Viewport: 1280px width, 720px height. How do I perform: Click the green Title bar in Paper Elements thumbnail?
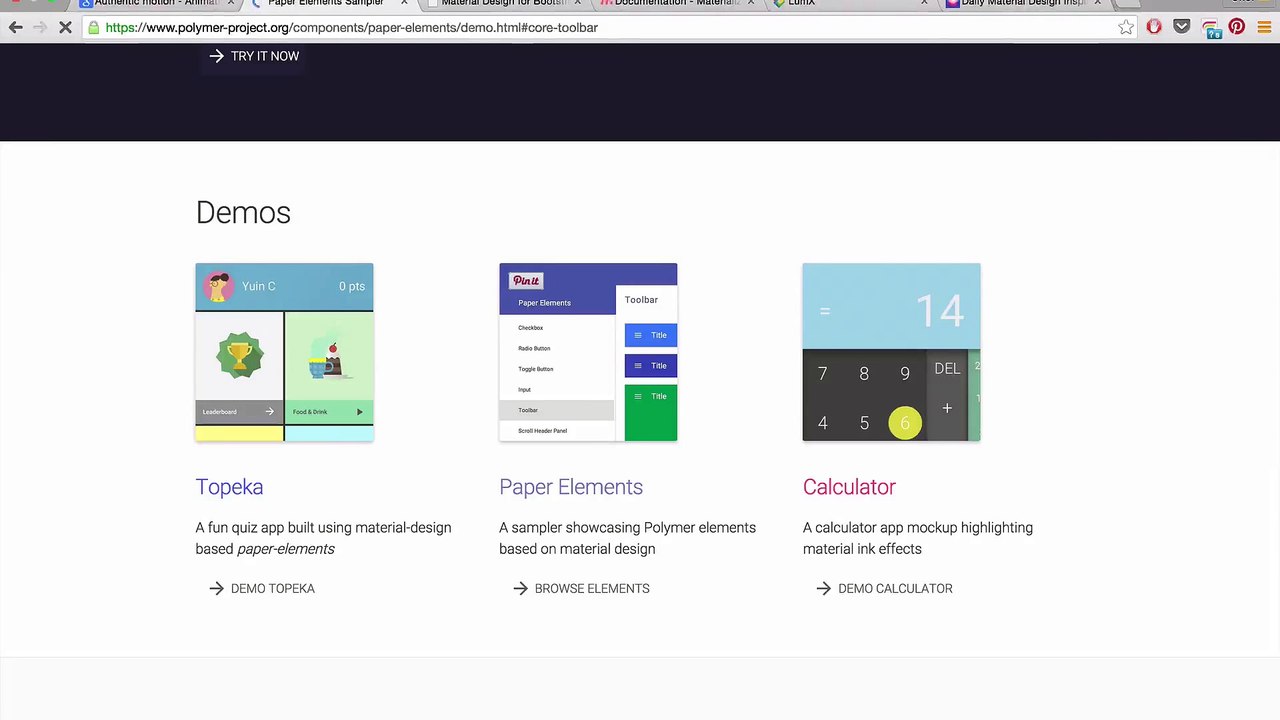[x=651, y=413]
